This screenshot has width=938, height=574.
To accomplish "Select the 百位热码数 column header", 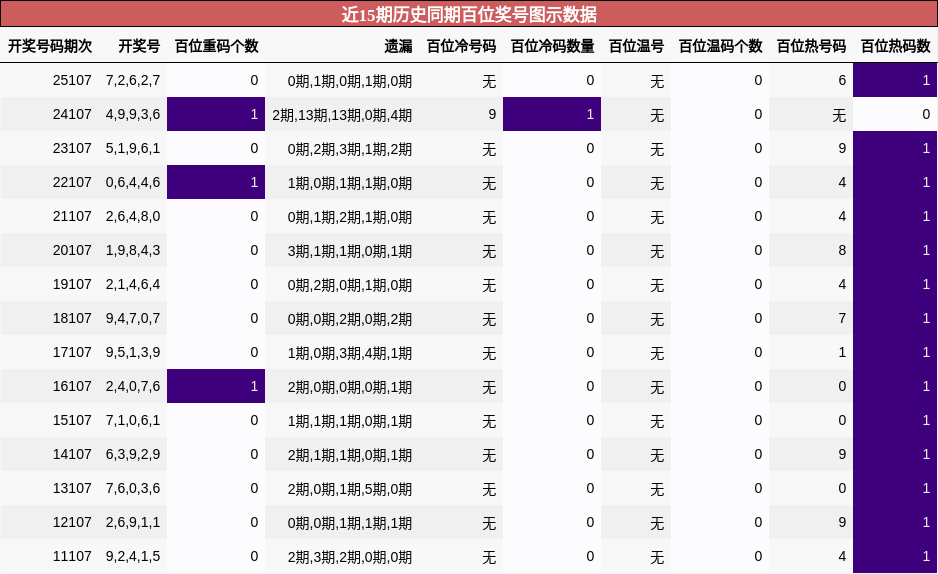I will click(x=895, y=46).
